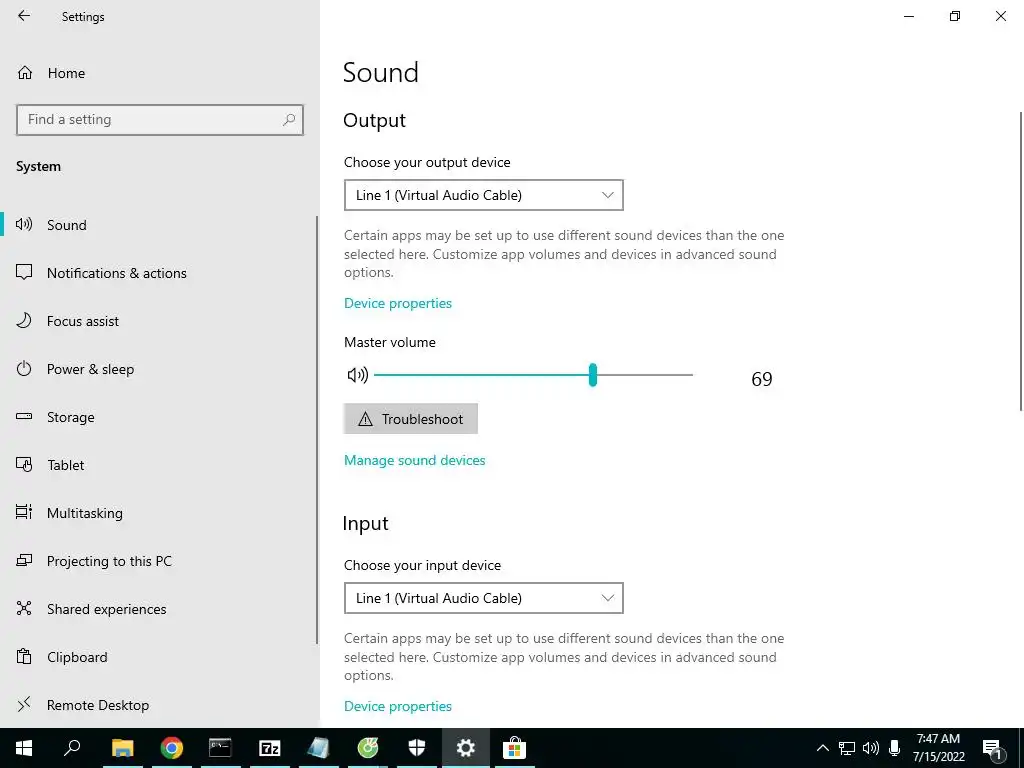This screenshot has height=768, width=1024.
Task: Go to Power & sleep settings
Action: click(x=159, y=369)
